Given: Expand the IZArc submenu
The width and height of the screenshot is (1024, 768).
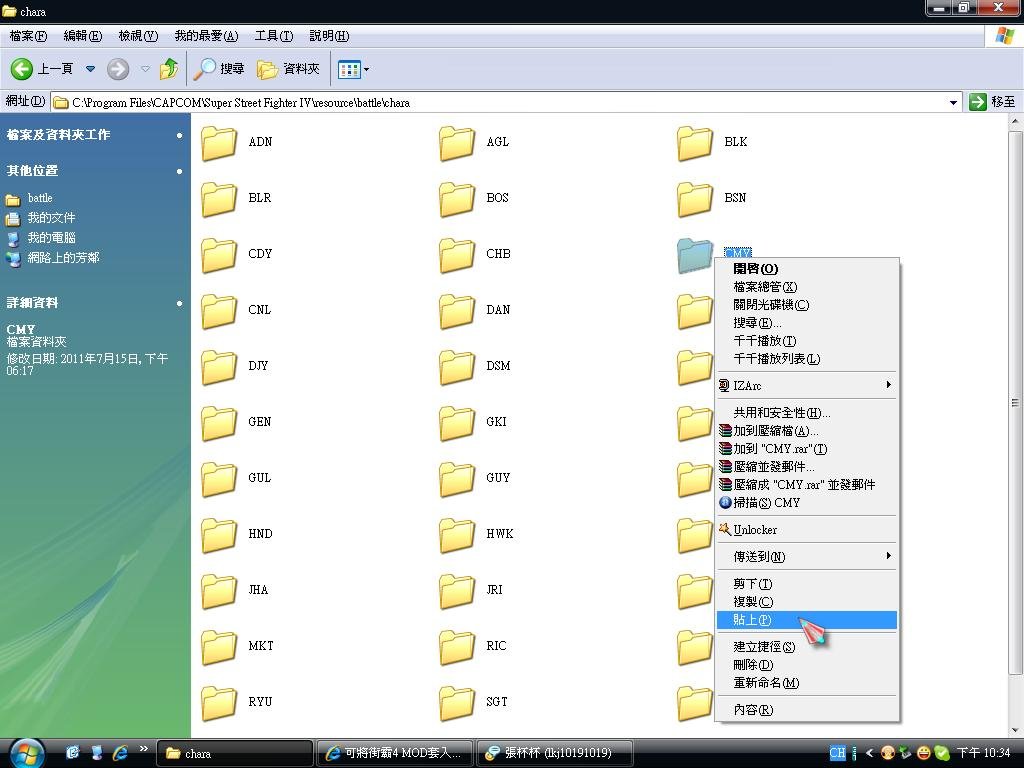Looking at the screenshot, I should tap(806, 385).
